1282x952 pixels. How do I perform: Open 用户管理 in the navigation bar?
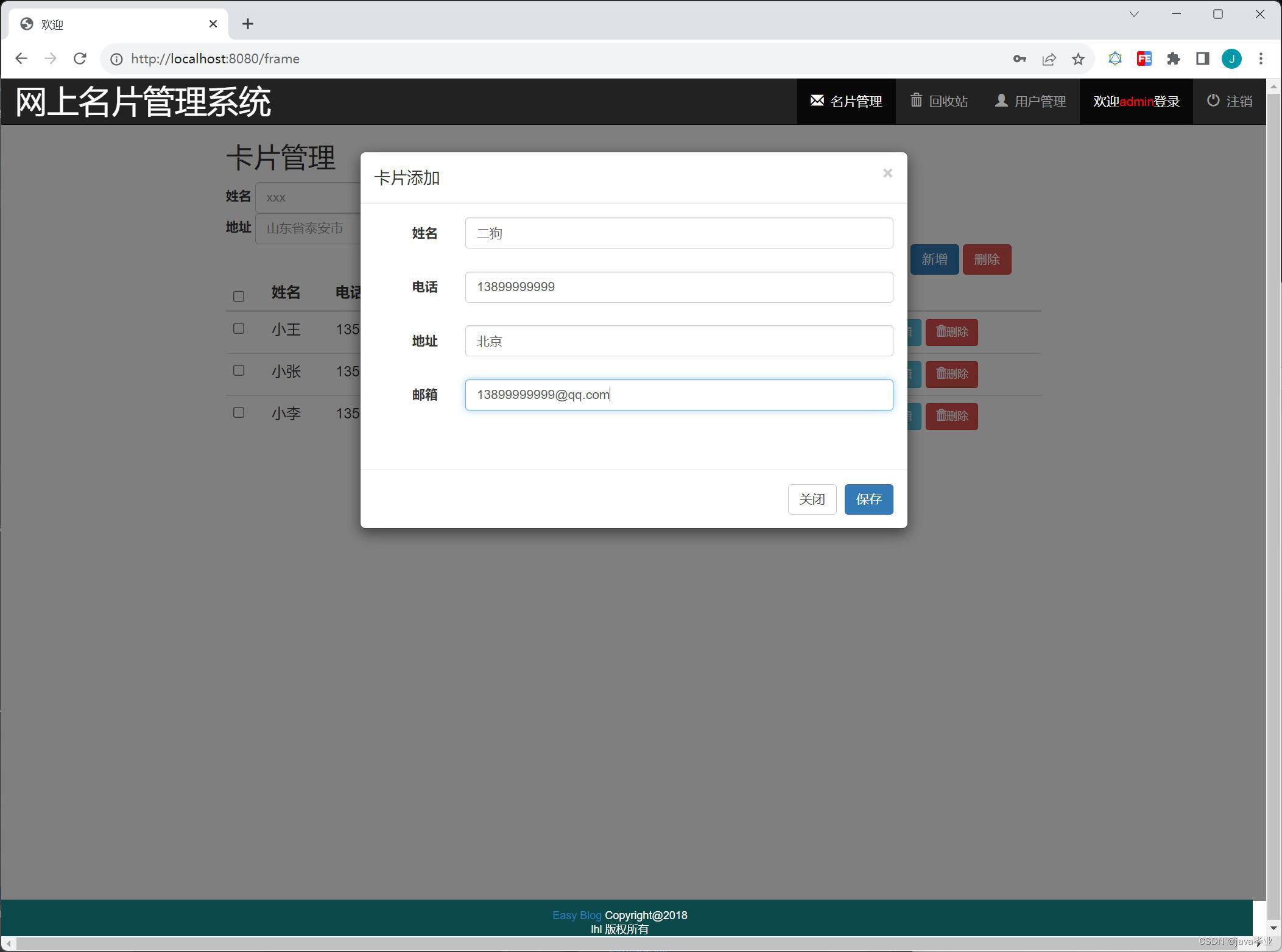click(x=1030, y=101)
